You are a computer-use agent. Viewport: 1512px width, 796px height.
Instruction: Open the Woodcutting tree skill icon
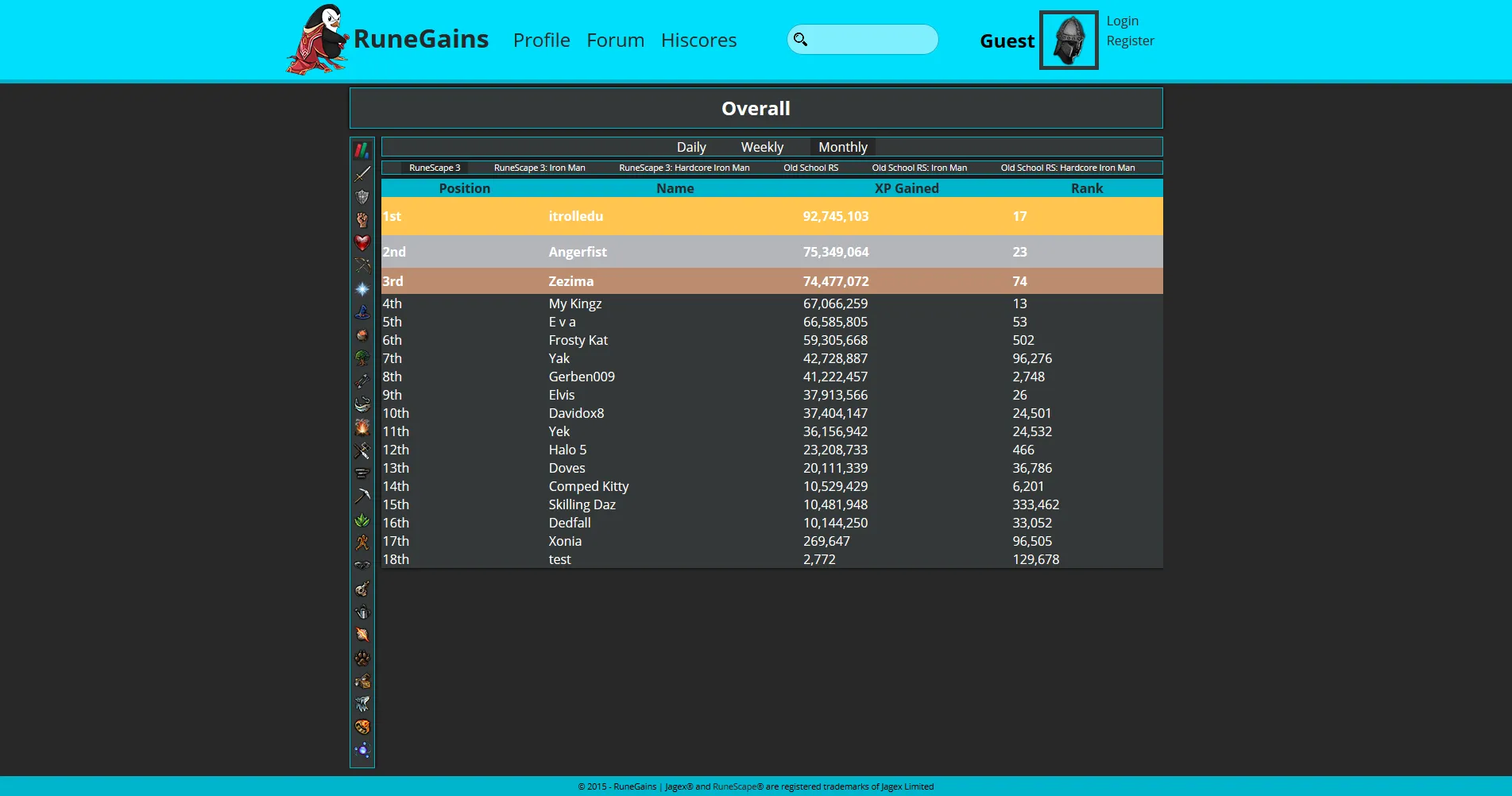click(362, 358)
